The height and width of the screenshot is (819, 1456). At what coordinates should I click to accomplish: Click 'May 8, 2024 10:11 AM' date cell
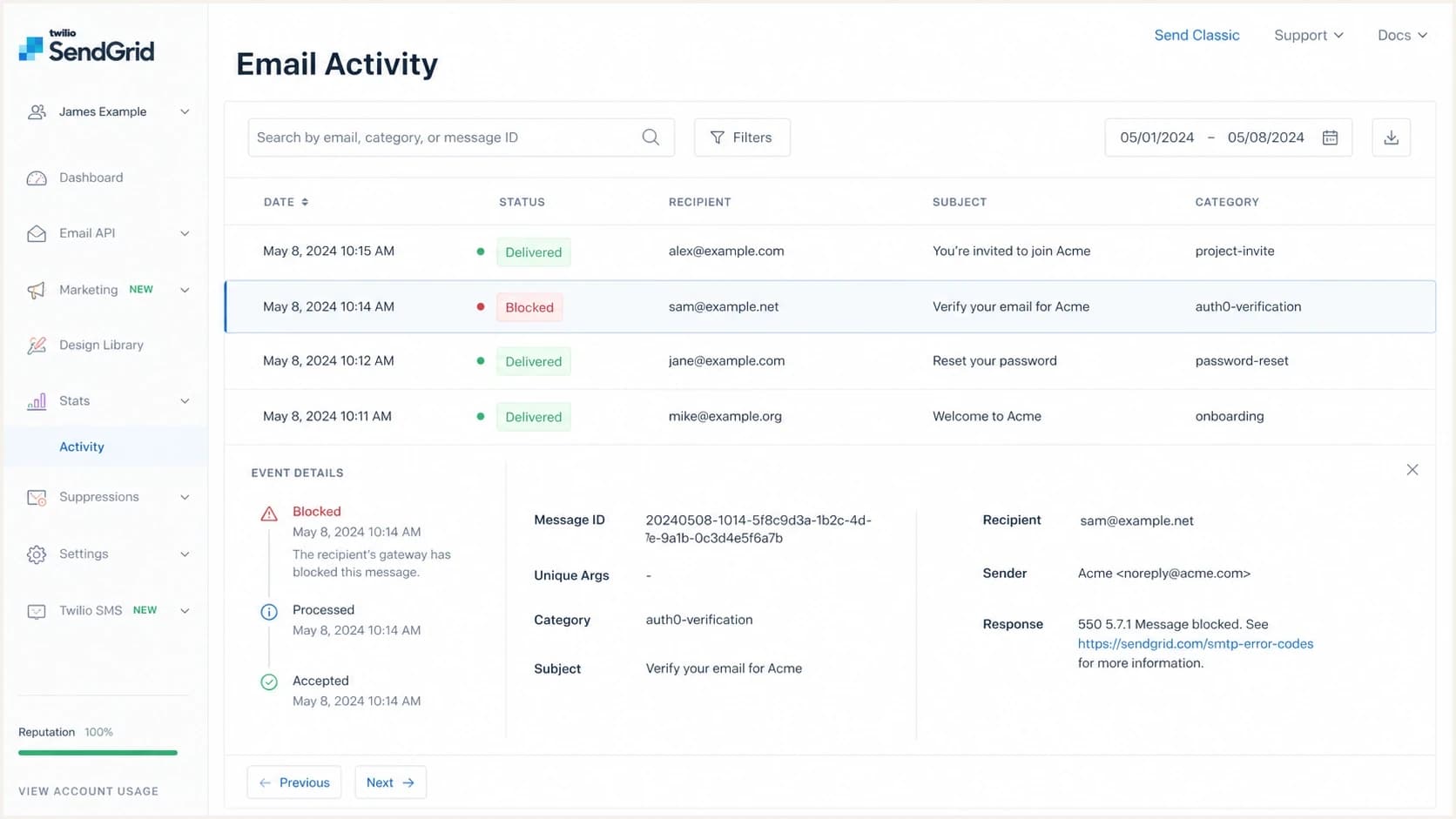(x=327, y=417)
